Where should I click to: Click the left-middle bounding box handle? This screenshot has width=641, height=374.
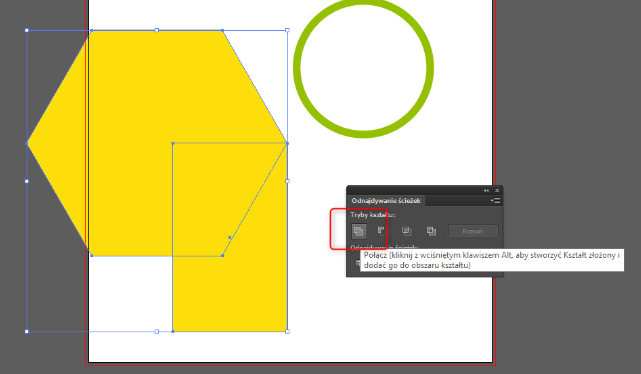pos(27,181)
